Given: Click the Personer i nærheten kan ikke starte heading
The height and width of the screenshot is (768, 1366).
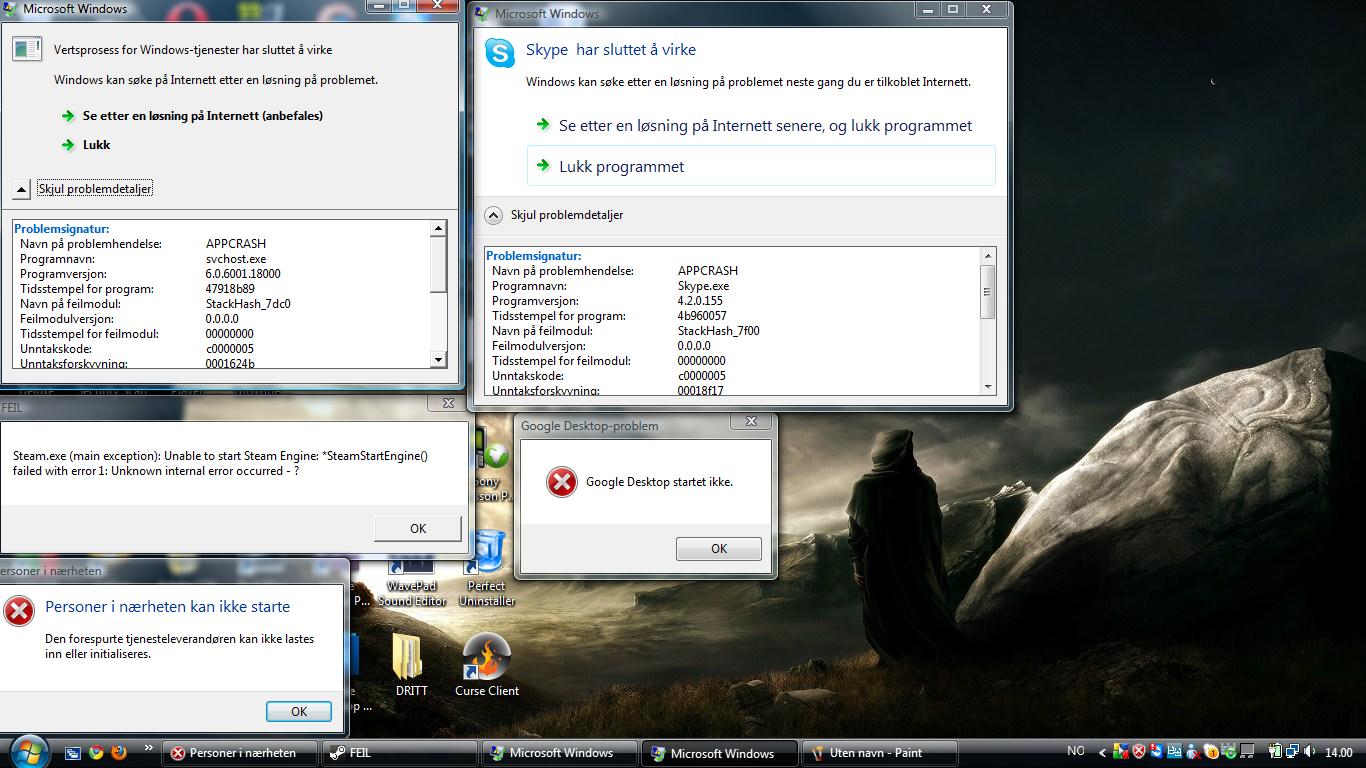Looking at the screenshot, I should (168, 607).
